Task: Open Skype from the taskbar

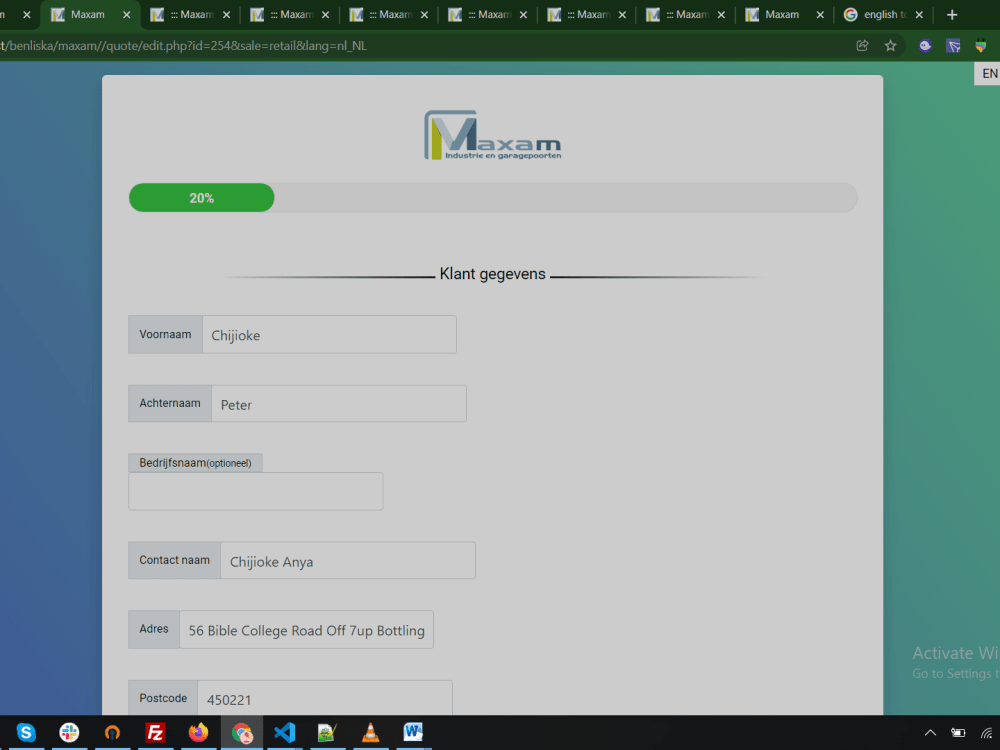Action: (x=26, y=732)
